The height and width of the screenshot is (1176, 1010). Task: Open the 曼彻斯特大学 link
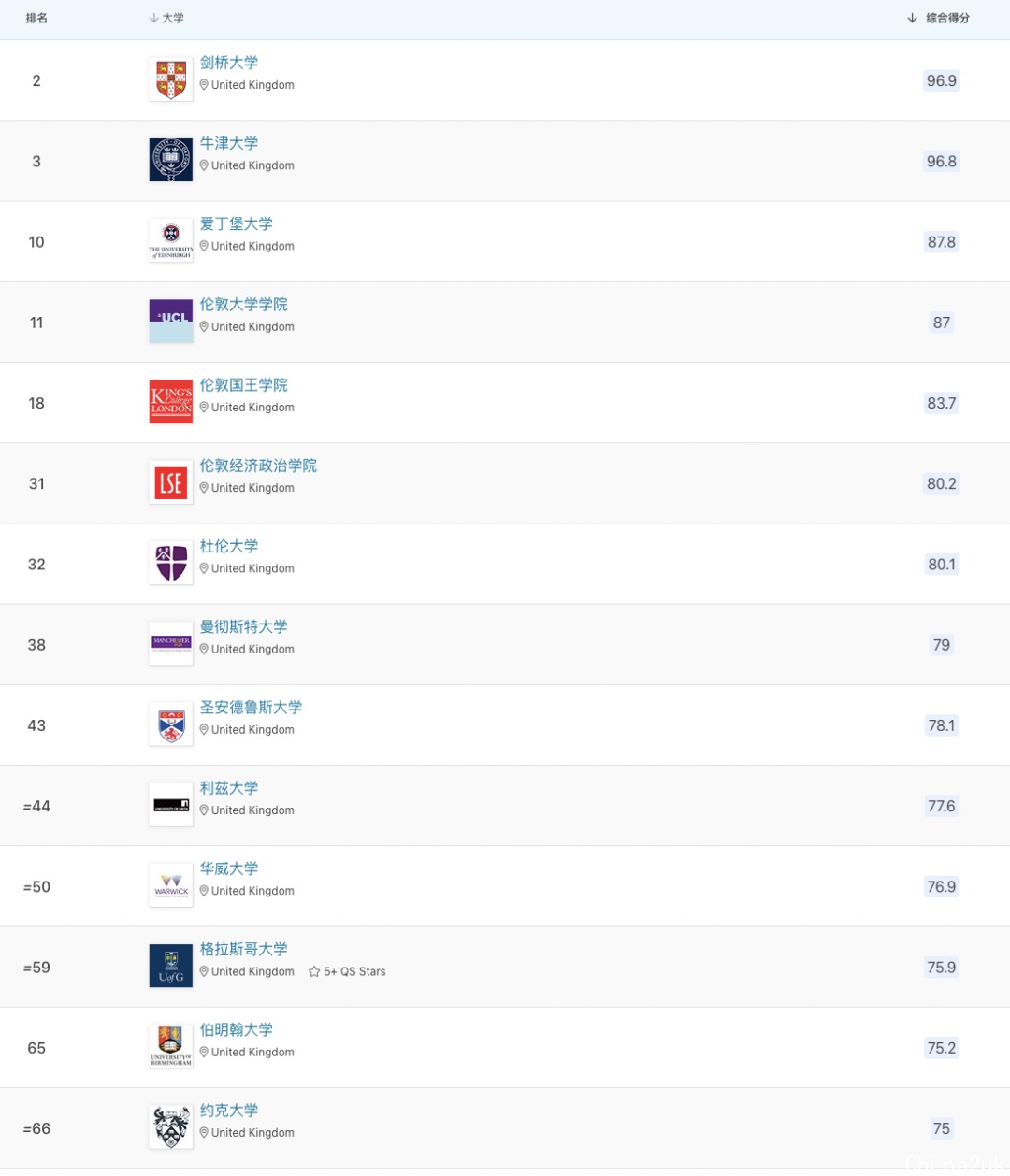point(244,626)
